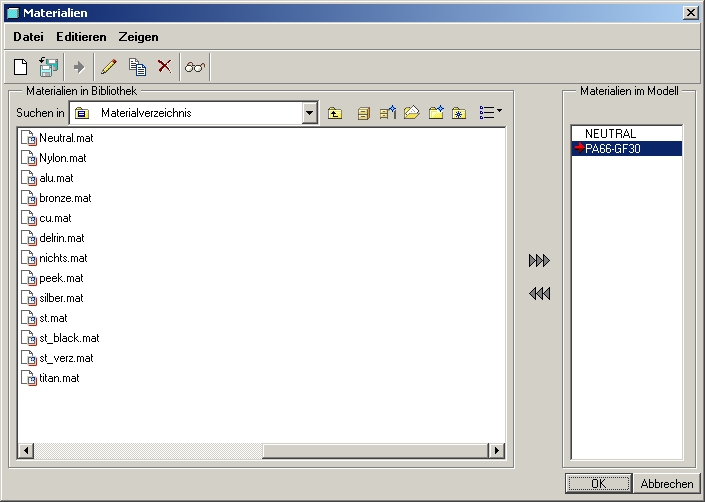
Task: Select st.mat file
Action: 45,318
